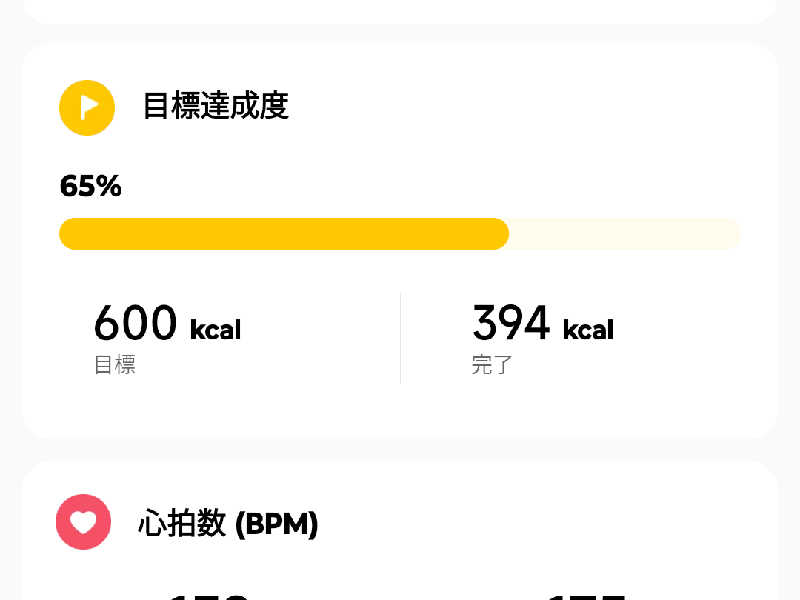Tap the kcal unit beside 394

pos(588,329)
